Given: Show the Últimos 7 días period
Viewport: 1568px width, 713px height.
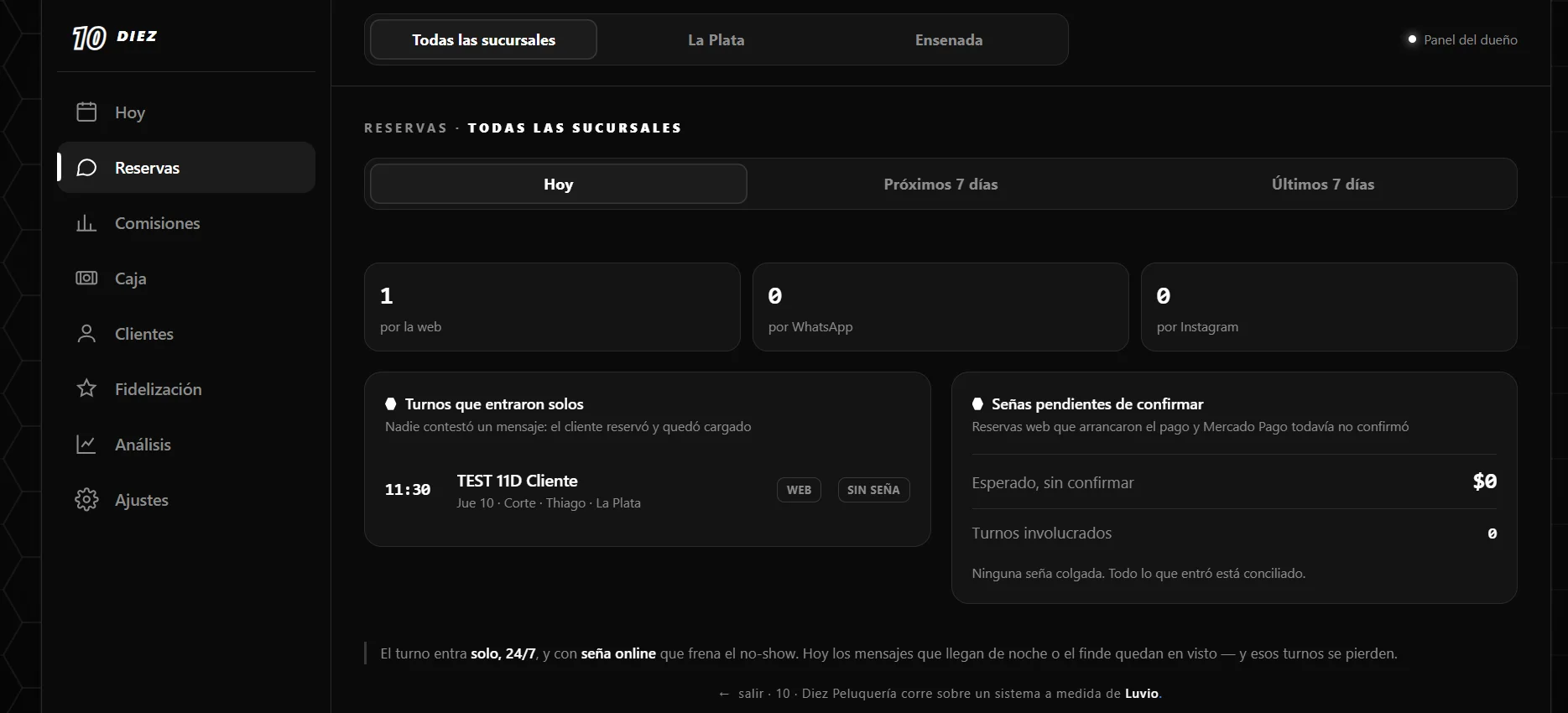Looking at the screenshot, I should click(1323, 184).
